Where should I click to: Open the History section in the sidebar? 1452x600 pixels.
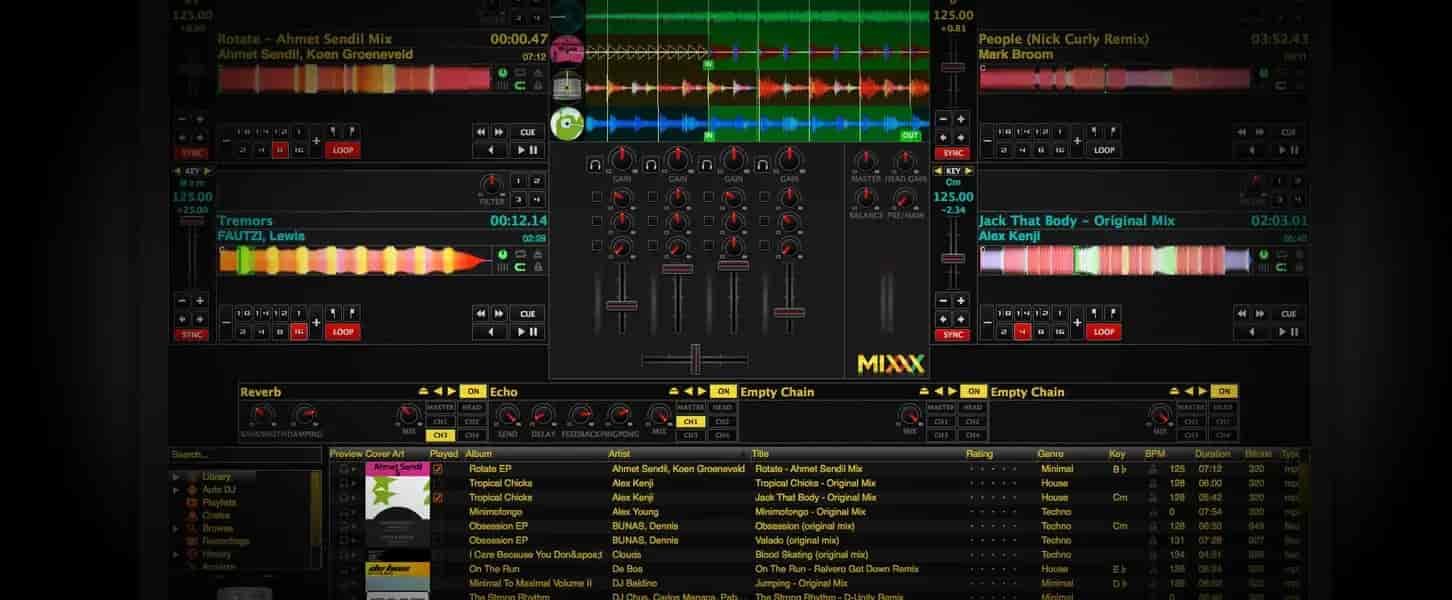click(217, 555)
